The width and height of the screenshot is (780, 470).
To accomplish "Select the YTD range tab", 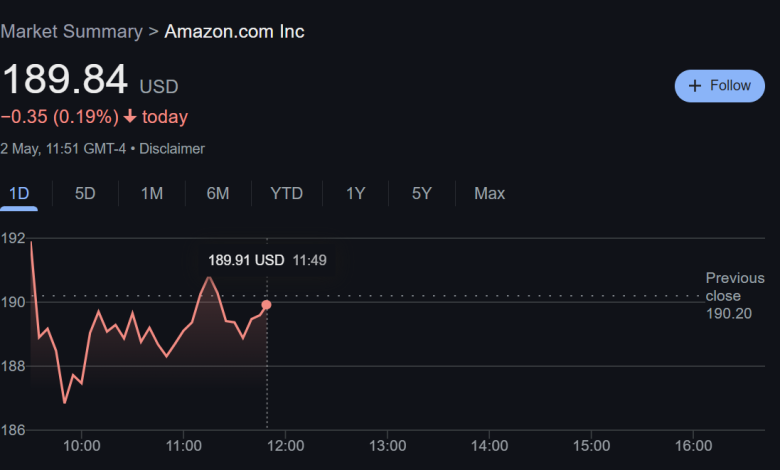I will (x=287, y=193).
